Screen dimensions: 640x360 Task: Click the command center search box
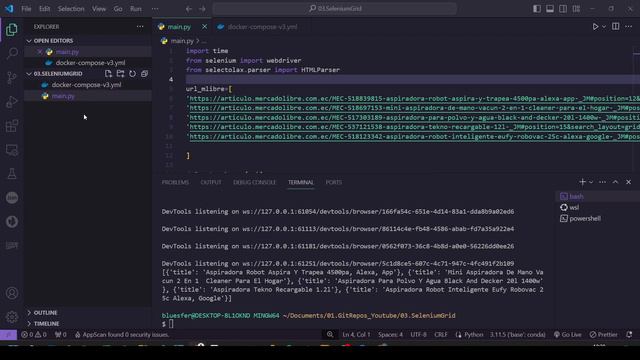click(334, 9)
